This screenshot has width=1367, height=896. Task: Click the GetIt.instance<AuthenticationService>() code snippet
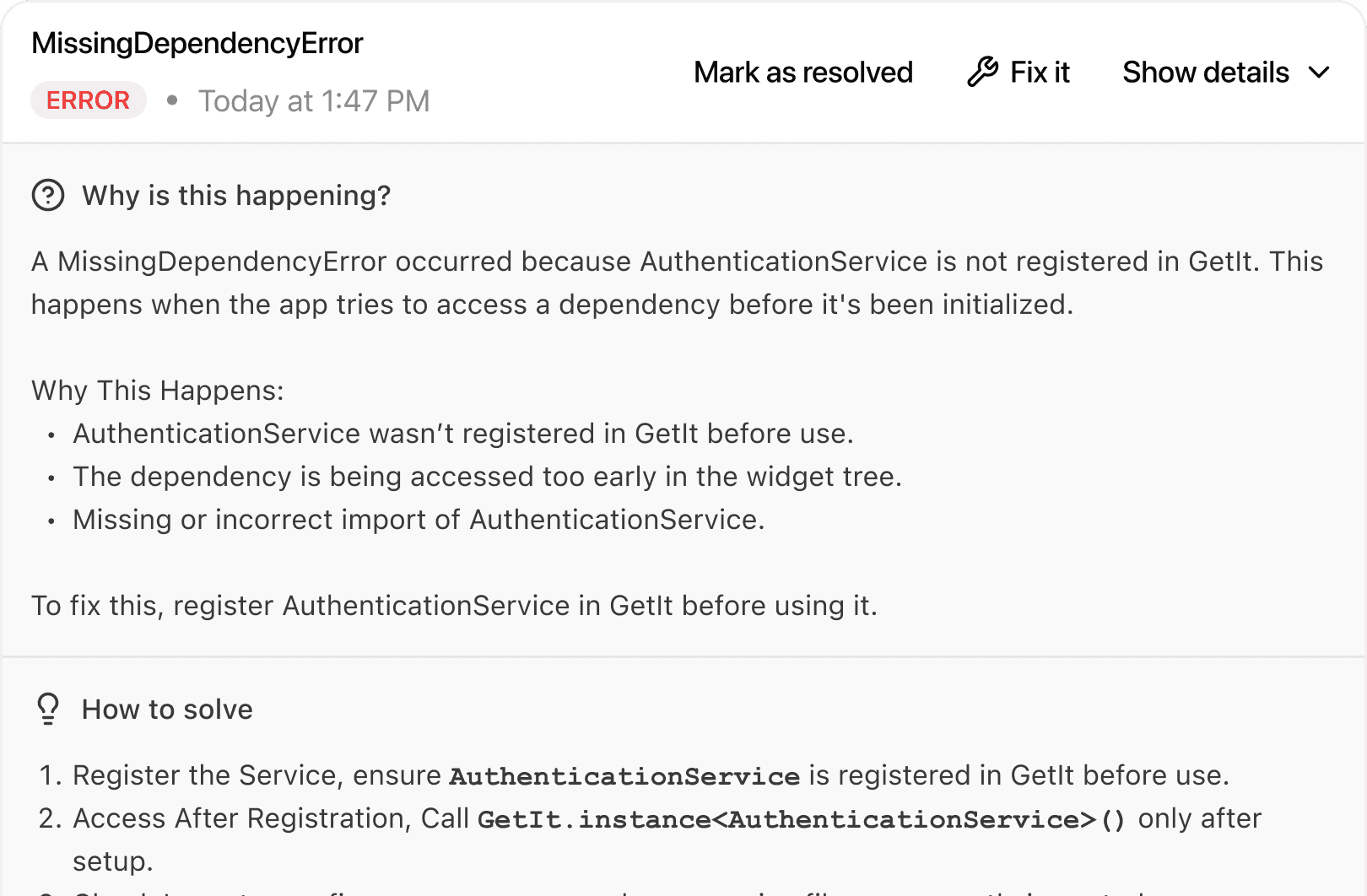pos(802,819)
